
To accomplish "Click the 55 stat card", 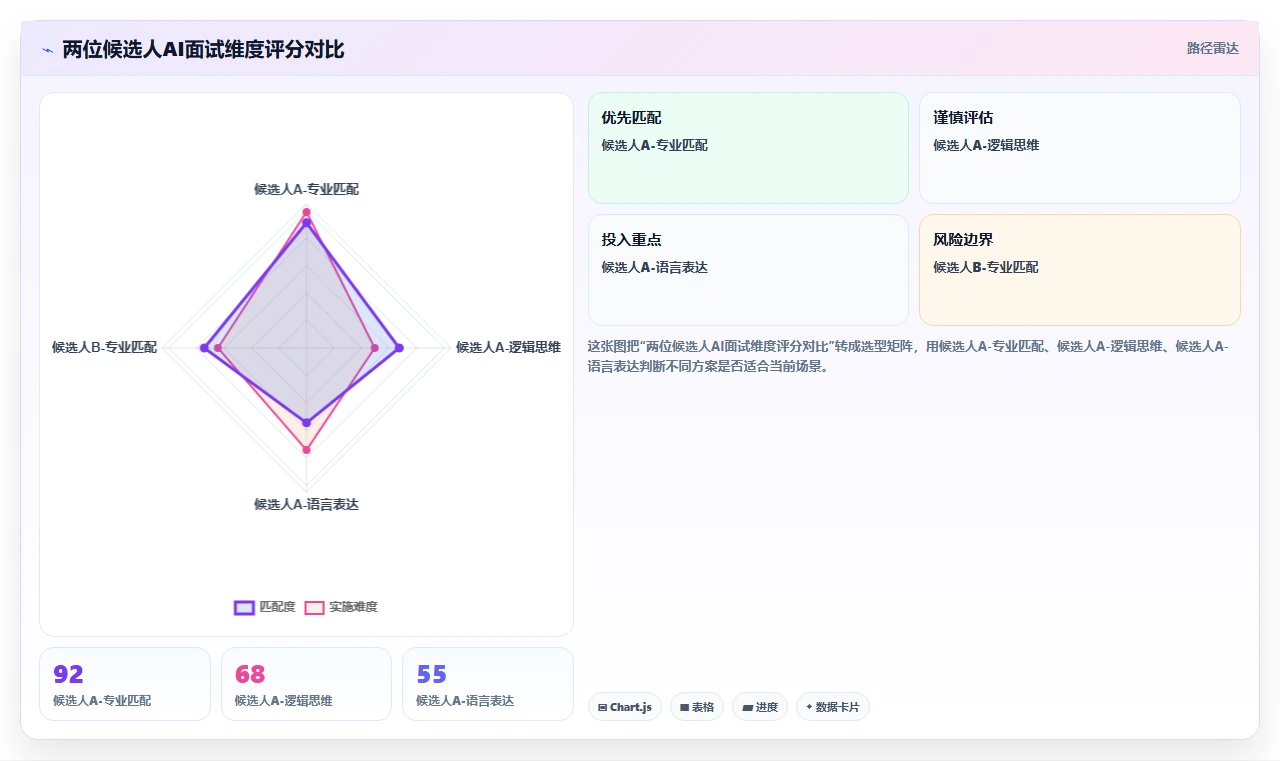I will coord(488,684).
